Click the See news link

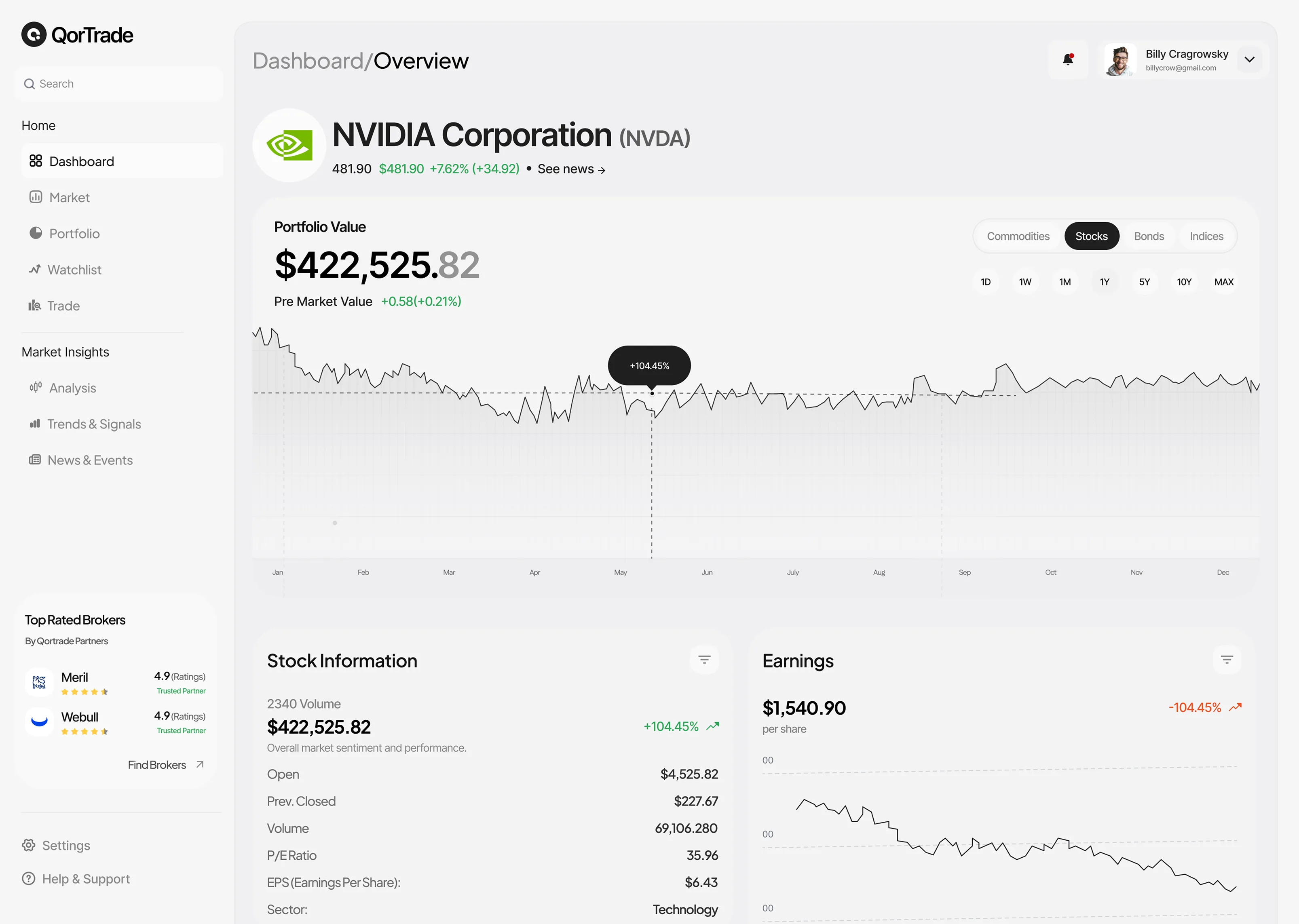571,169
